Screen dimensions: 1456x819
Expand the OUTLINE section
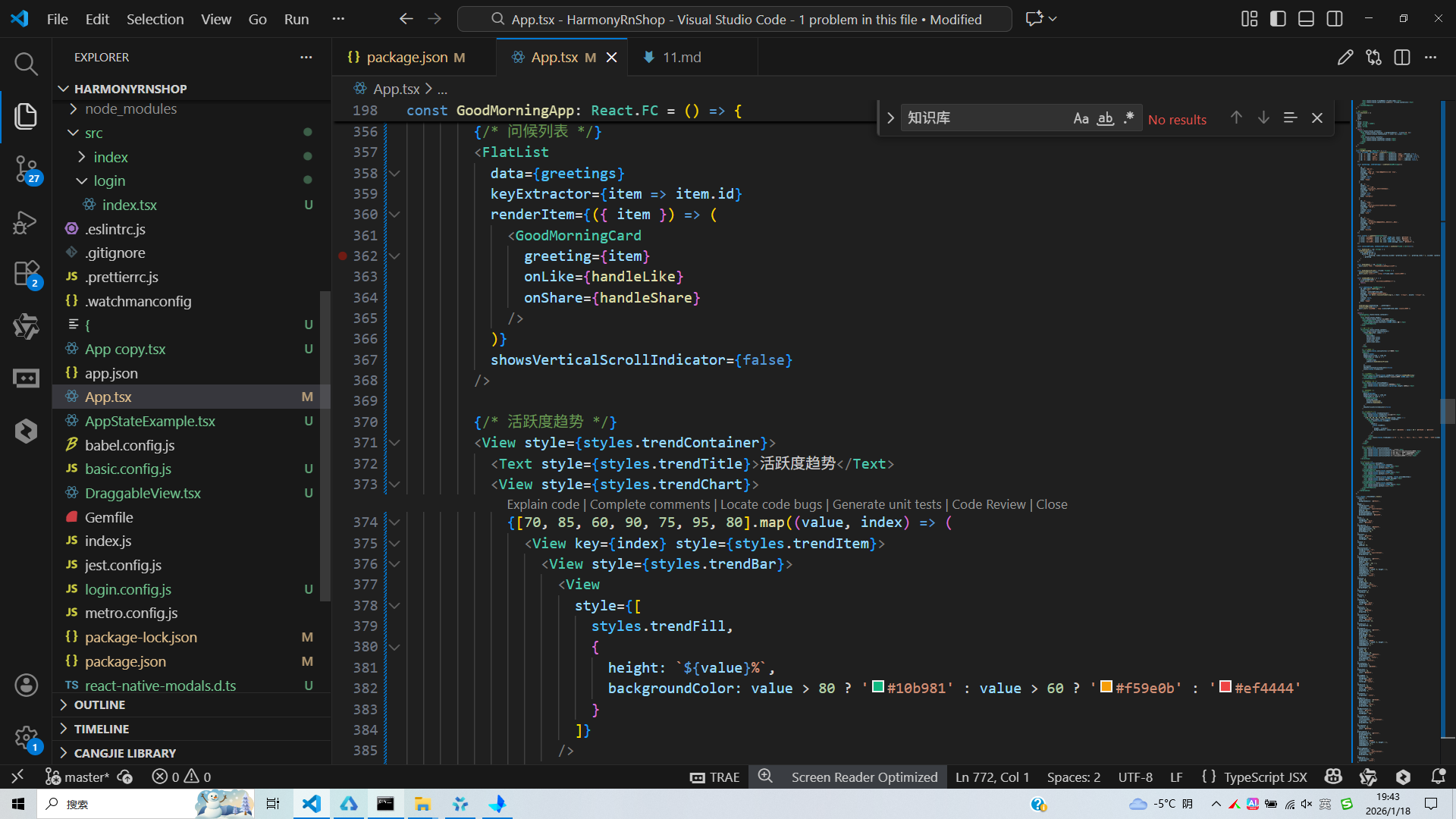(x=99, y=704)
